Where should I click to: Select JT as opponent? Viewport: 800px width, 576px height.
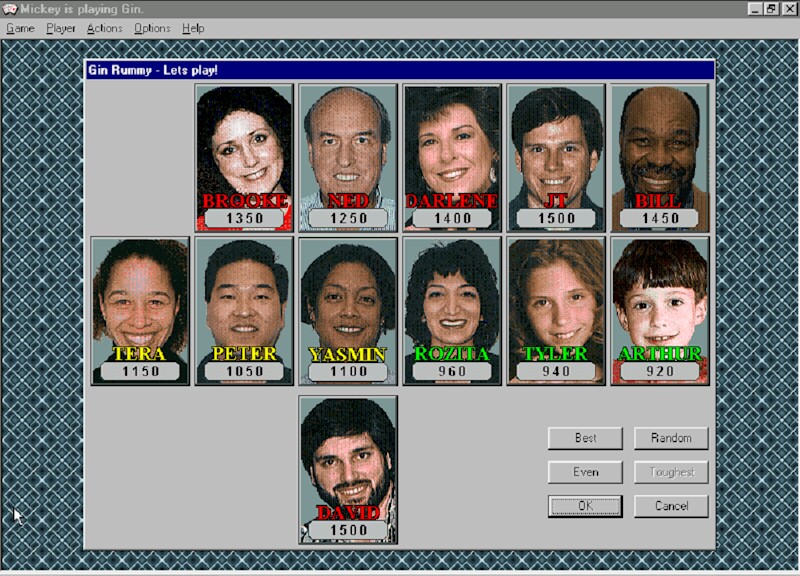click(556, 158)
